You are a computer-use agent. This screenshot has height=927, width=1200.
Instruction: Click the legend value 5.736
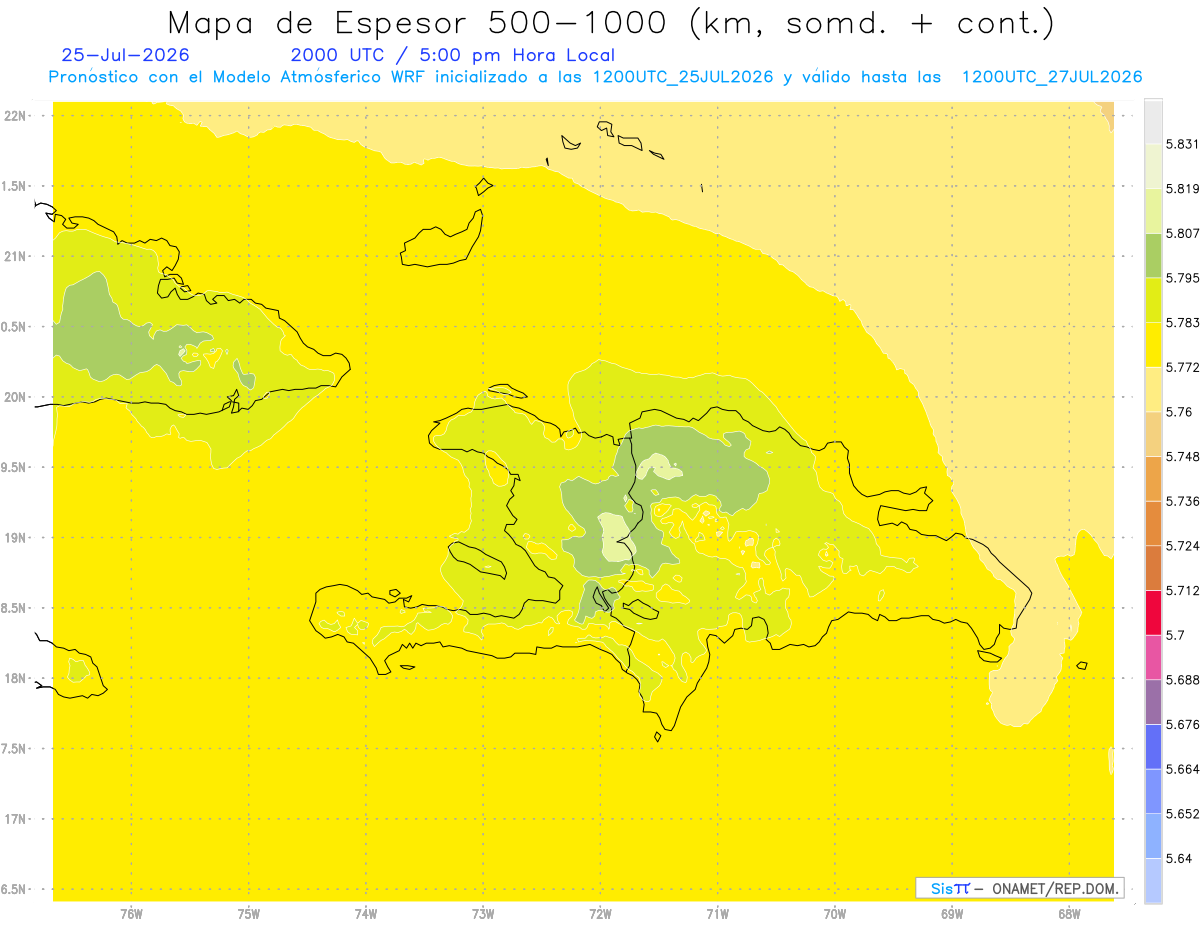(x=1182, y=501)
